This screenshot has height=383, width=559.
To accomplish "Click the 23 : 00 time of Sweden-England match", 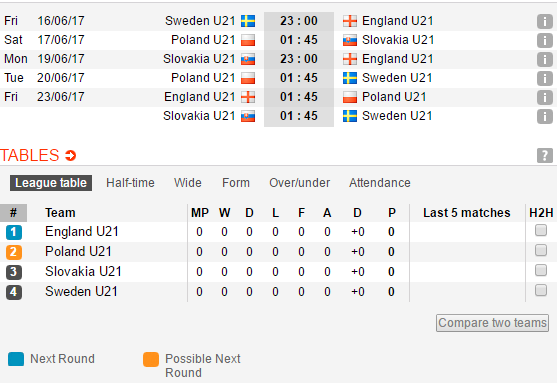I will [299, 21].
